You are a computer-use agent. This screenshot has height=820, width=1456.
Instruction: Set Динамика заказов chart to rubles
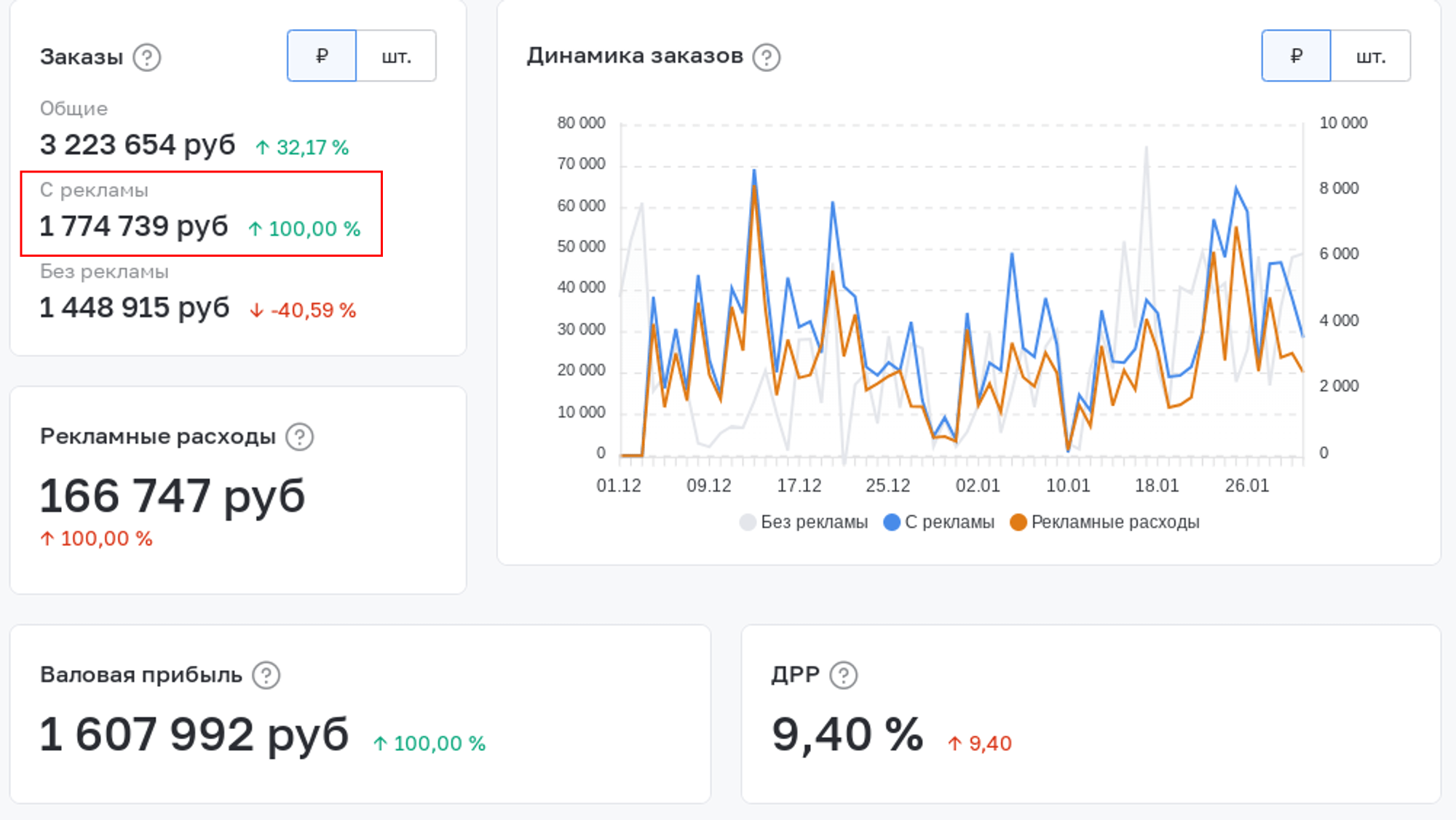[x=1296, y=56]
